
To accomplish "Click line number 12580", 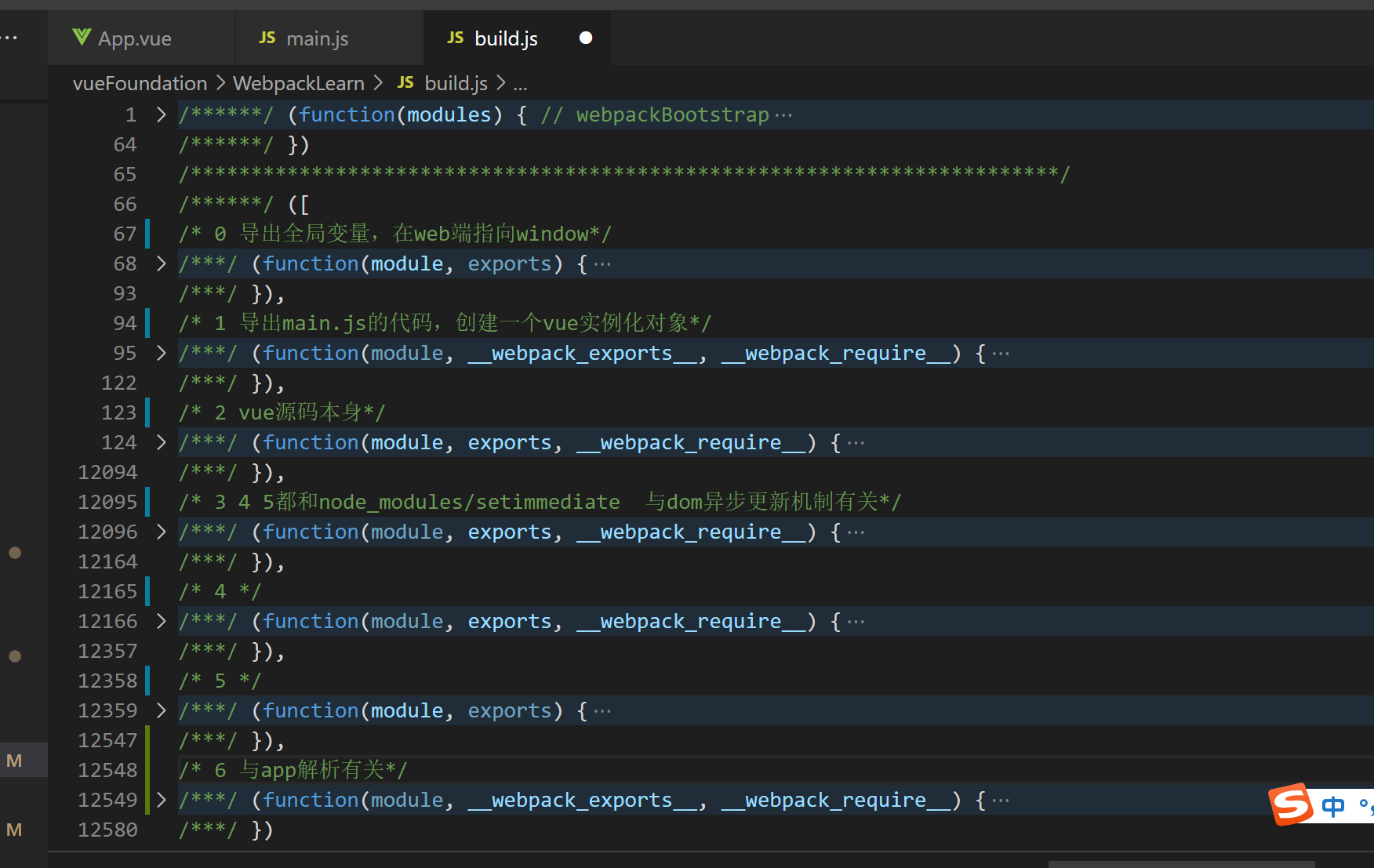I will [107, 830].
